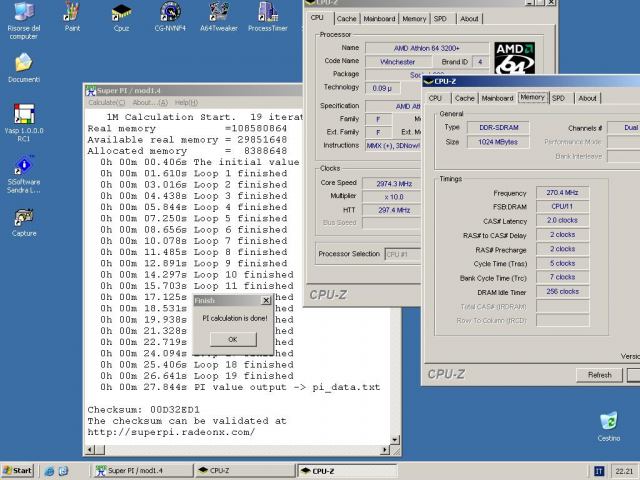Viewport: 640px width, 480px height.
Task: Click the FSB:DRAM CPU/11 value
Action: click(562, 207)
